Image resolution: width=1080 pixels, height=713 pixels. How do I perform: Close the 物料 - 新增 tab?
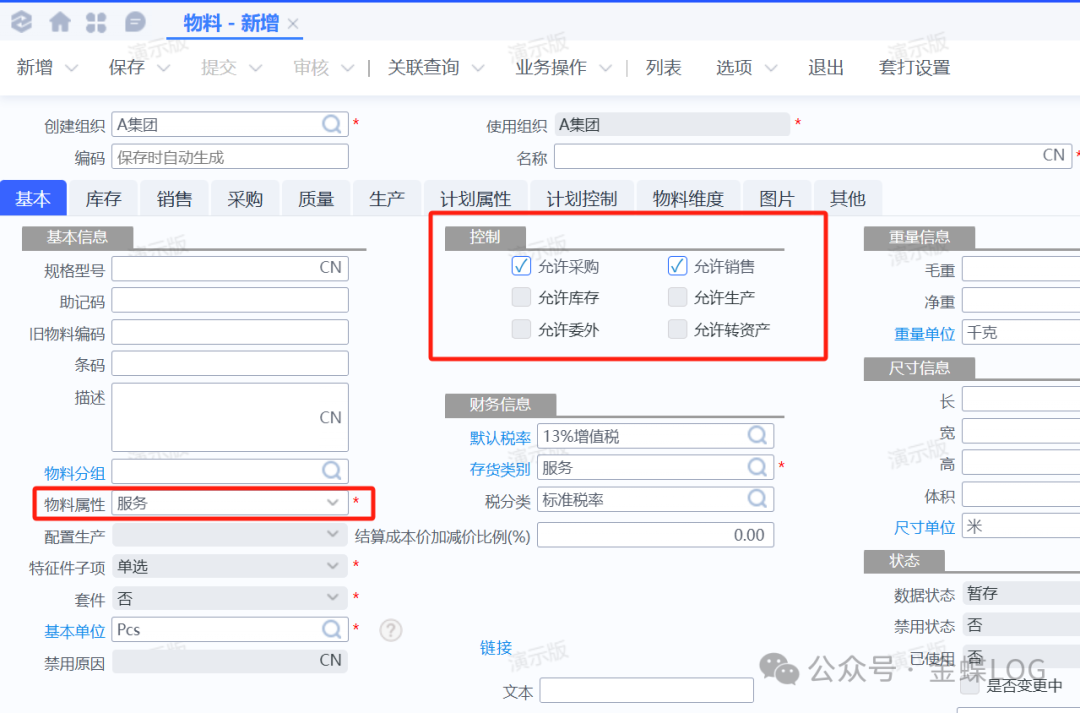point(292,23)
